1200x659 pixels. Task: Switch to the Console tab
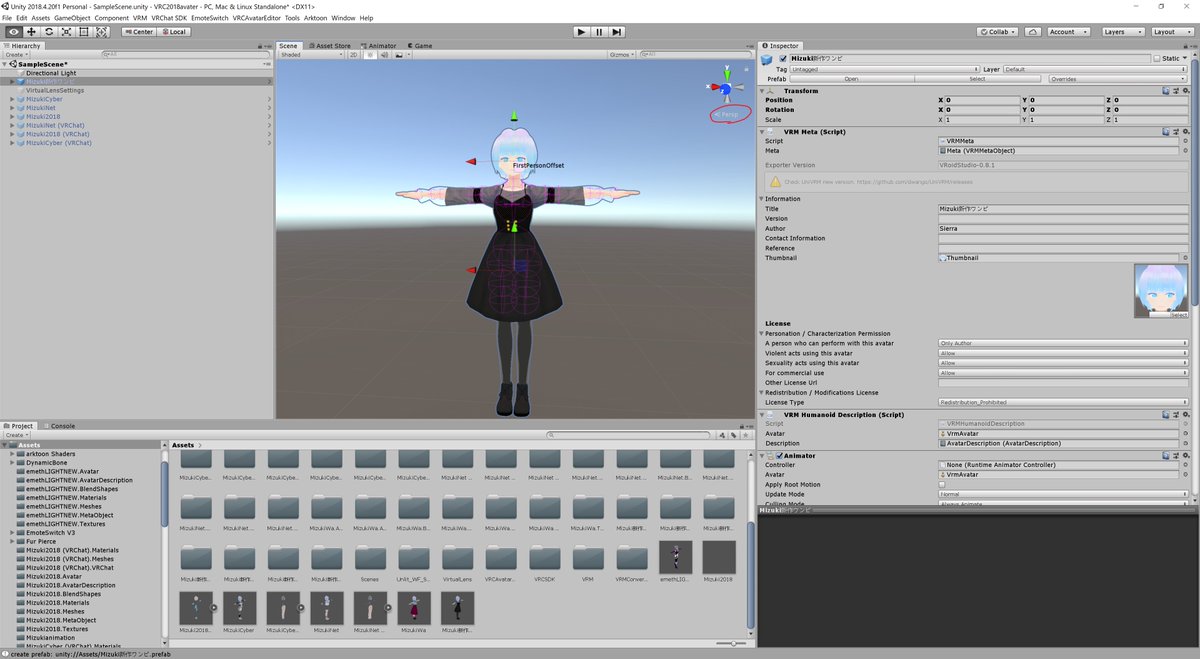(60, 426)
